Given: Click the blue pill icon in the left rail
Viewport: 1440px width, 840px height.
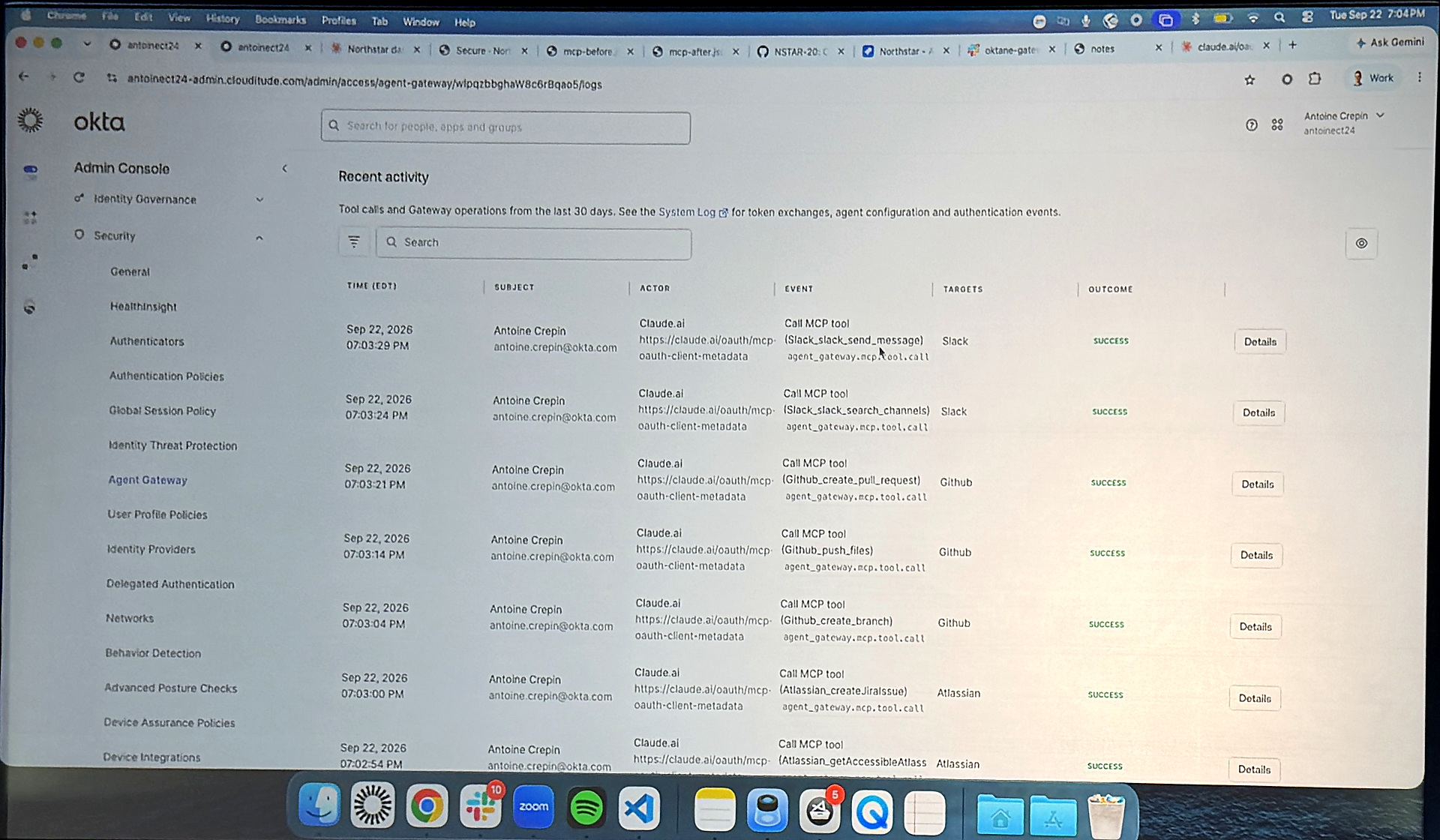Looking at the screenshot, I should coord(31,170).
